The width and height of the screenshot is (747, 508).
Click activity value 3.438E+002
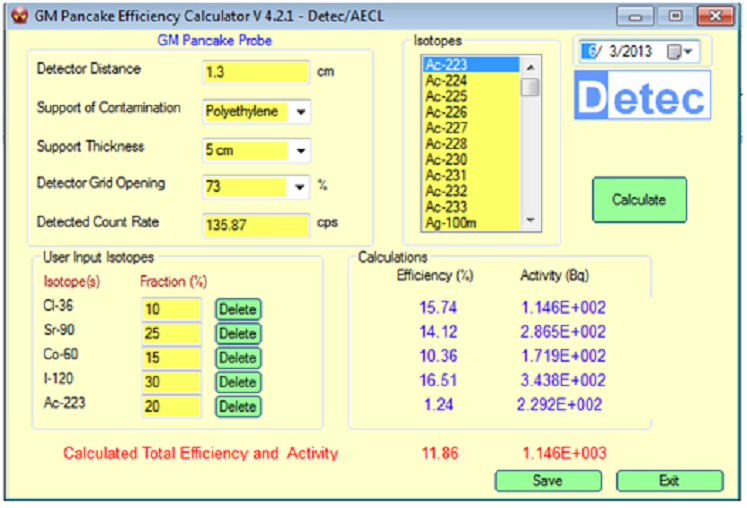point(563,381)
